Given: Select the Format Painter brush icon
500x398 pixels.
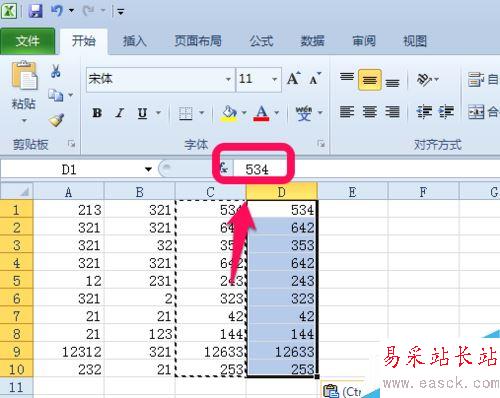Looking at the screenshot, I should [56, 120].
